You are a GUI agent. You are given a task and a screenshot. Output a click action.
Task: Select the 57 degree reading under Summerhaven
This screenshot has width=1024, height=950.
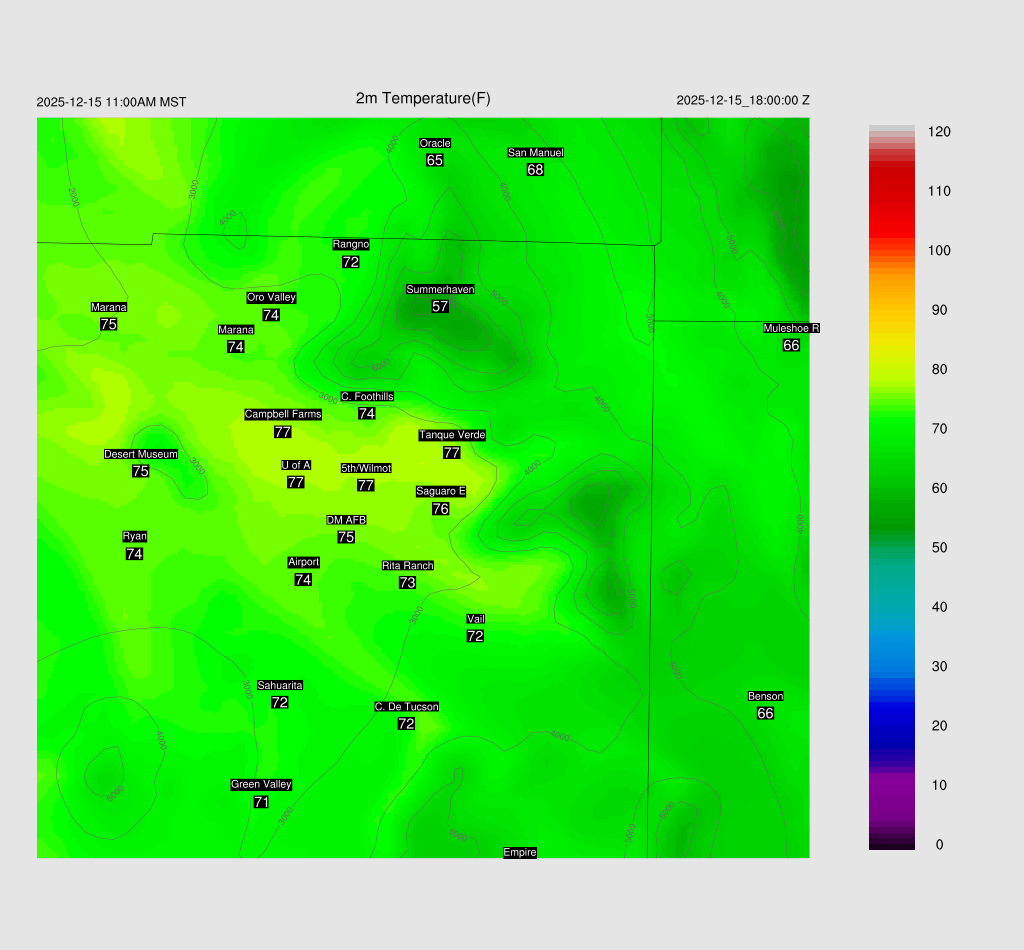pyautogui.click(x=440, y=306)
